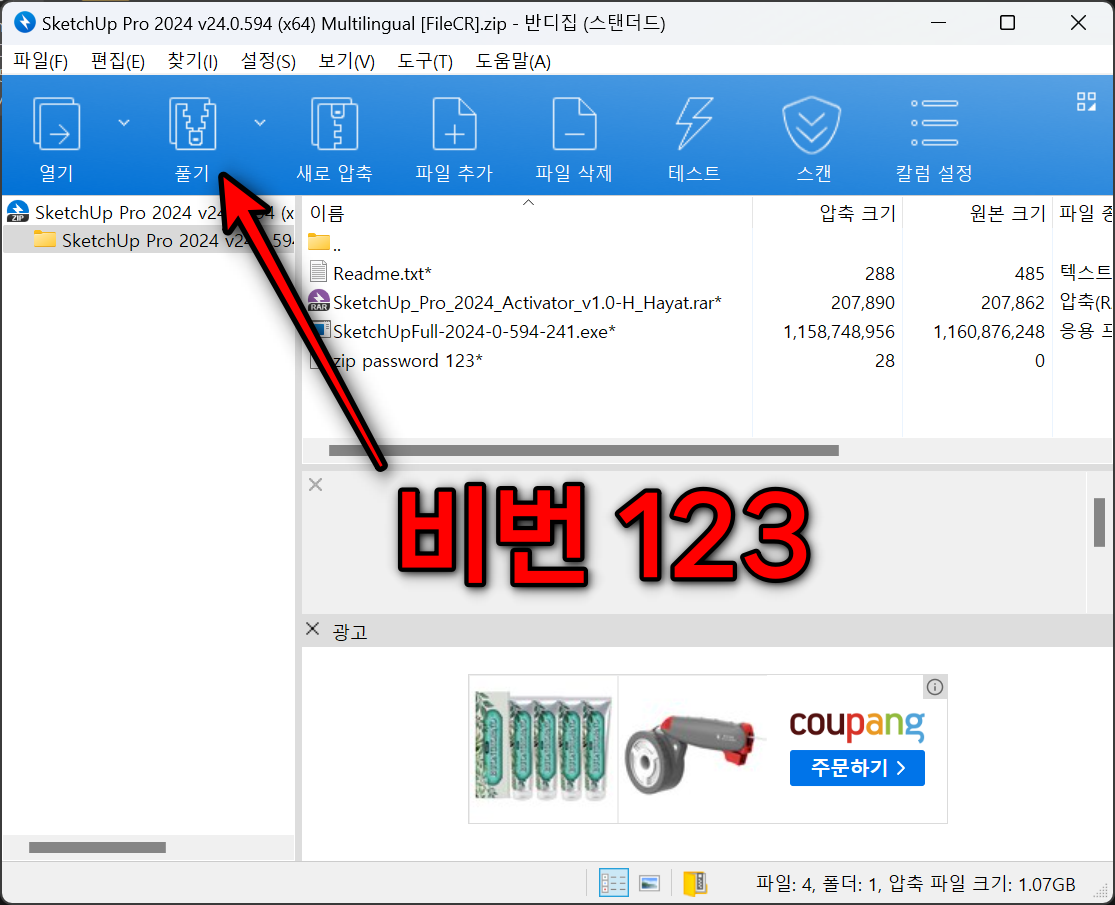Open the 편집(E) menu
This screenshot has width=1115, height=905.
click(x=118, y=62)
